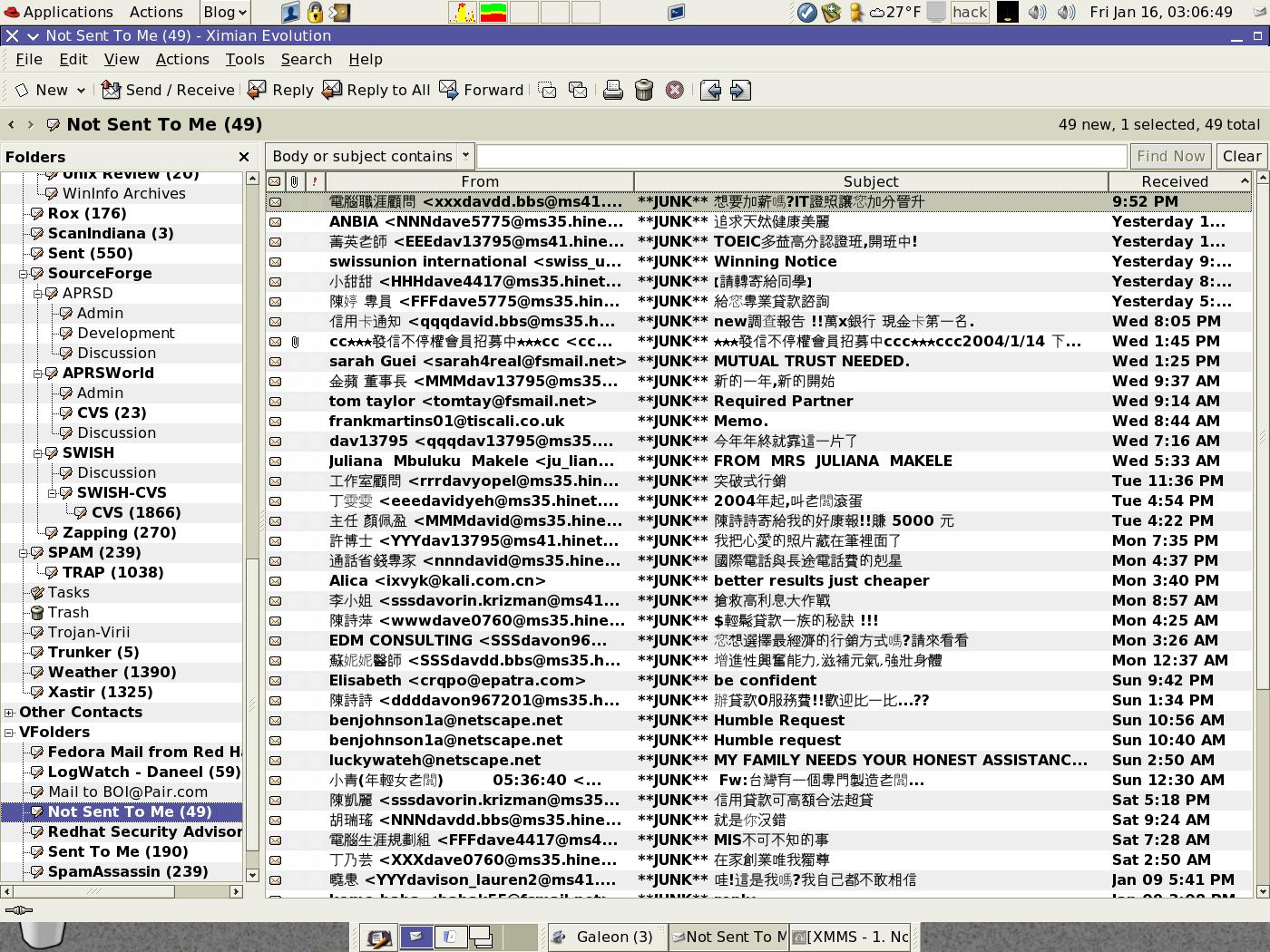This screenshot has height=952, width=1270.
Task: Open the New button dropdown arrow
Action: 81,90
